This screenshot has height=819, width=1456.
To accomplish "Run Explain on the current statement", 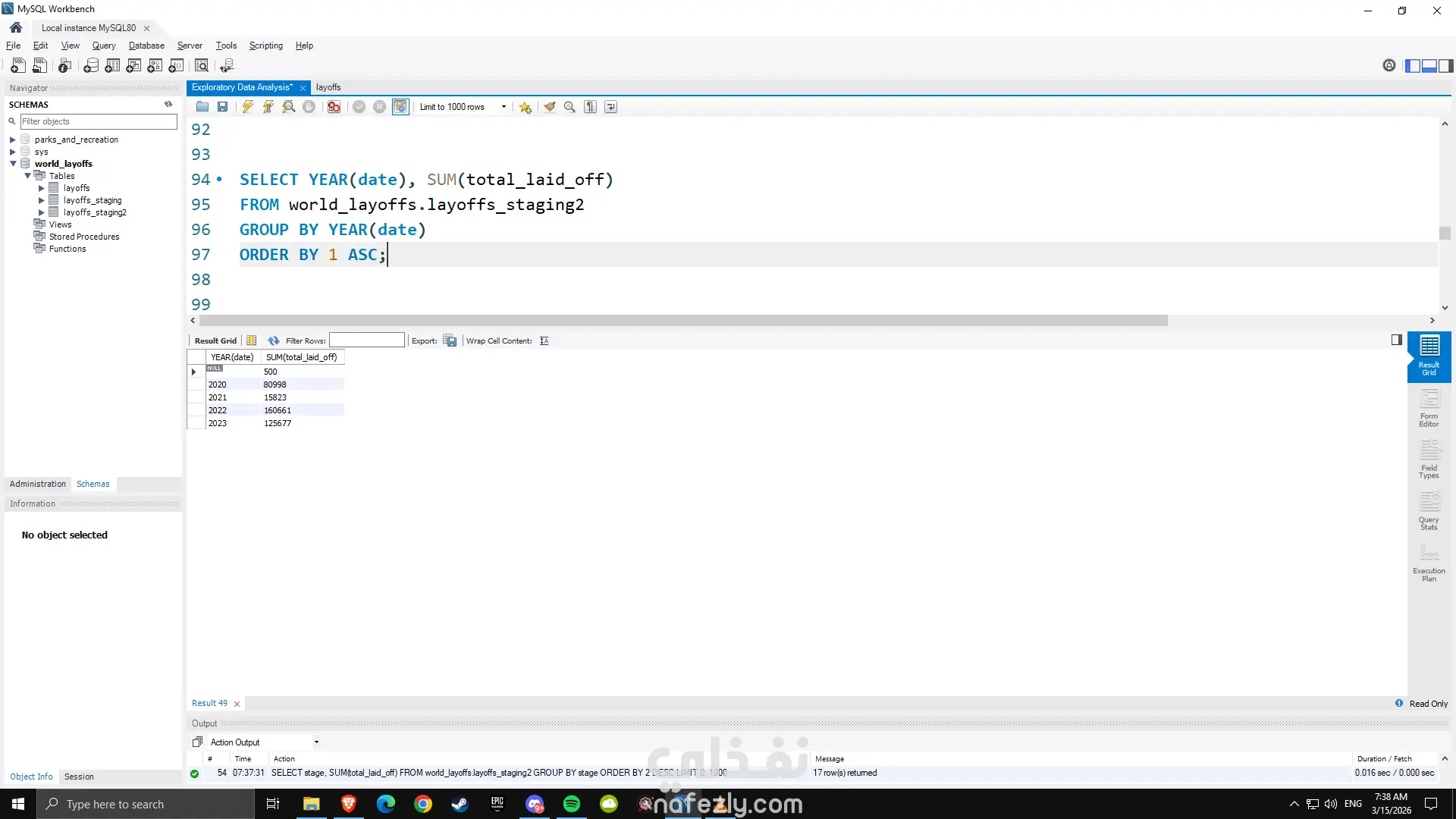I will (289, 107).
